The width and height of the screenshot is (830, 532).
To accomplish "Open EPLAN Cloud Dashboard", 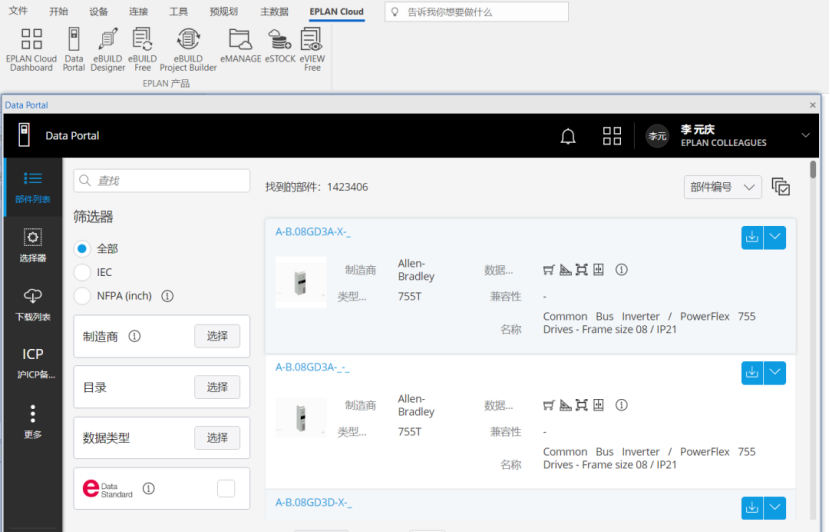I will tap(31, 49).
